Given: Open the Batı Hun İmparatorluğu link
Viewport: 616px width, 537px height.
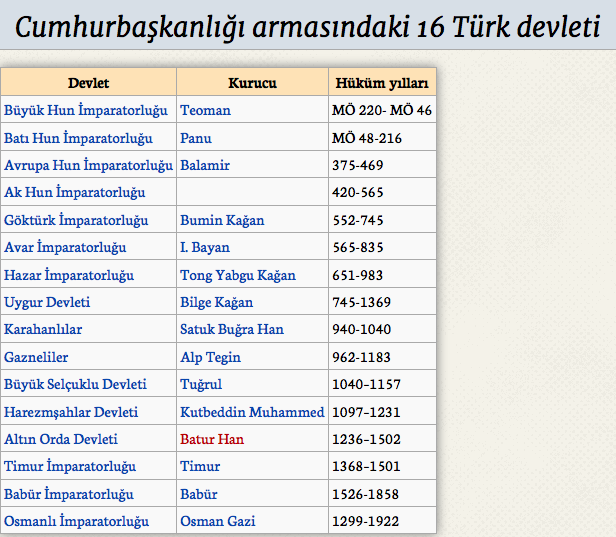Looking at the screenshot, I should point(78,138).
